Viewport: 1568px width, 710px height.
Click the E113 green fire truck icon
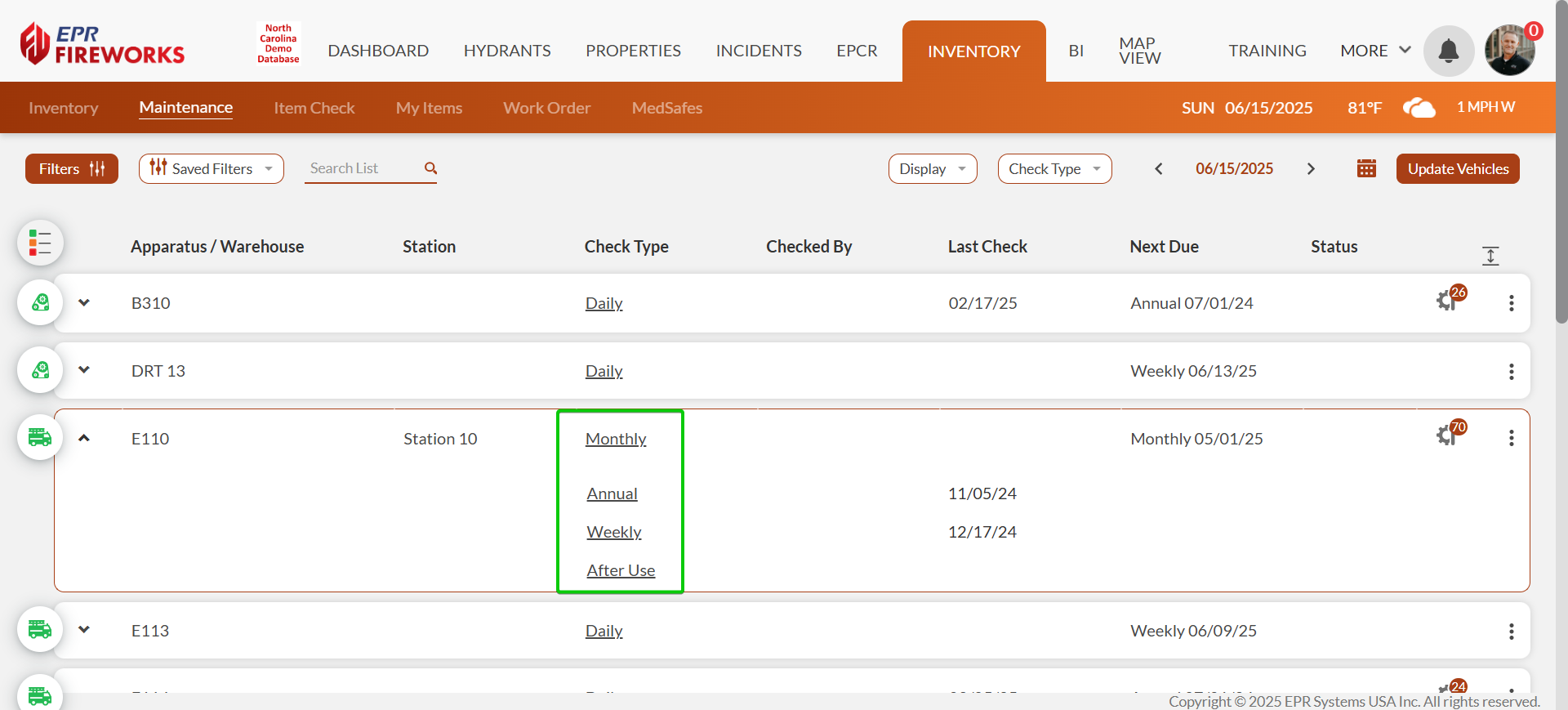coord(40,629)
